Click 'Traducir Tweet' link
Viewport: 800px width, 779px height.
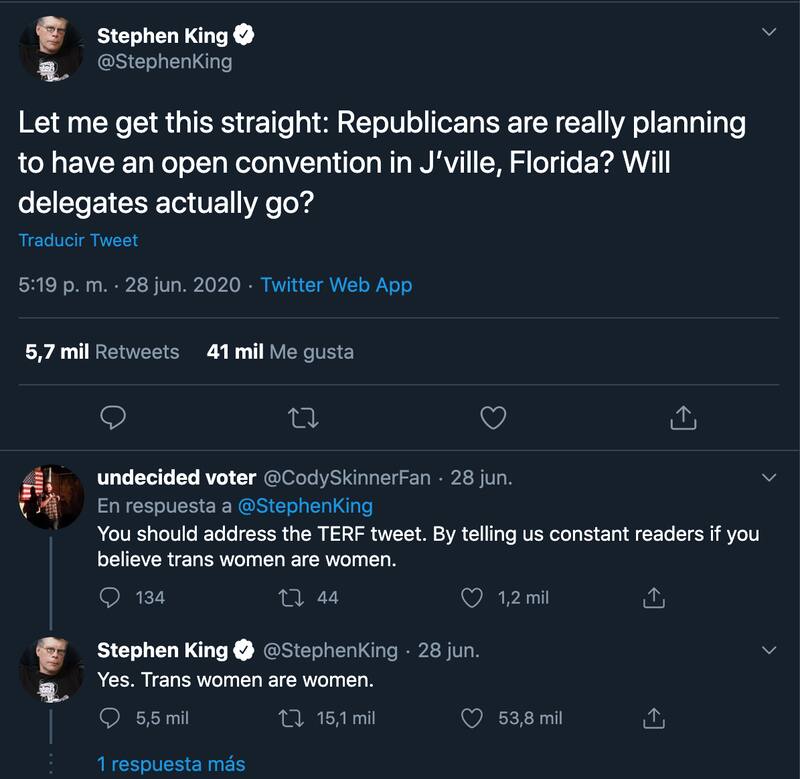coord(78,240)
